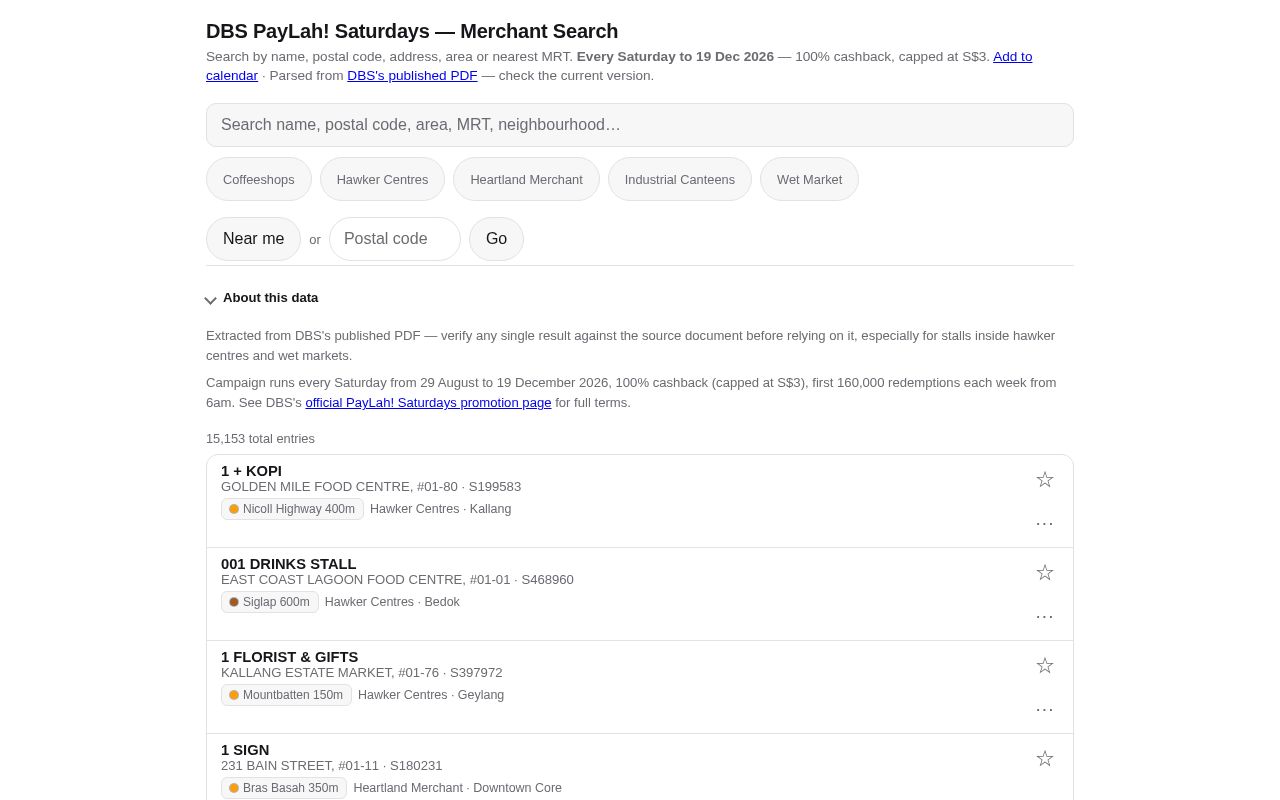Click the Siglap 600m MRT chip
Image resolution: width=1280 pixels, height=800 pixels.
(x=270, y=602)
